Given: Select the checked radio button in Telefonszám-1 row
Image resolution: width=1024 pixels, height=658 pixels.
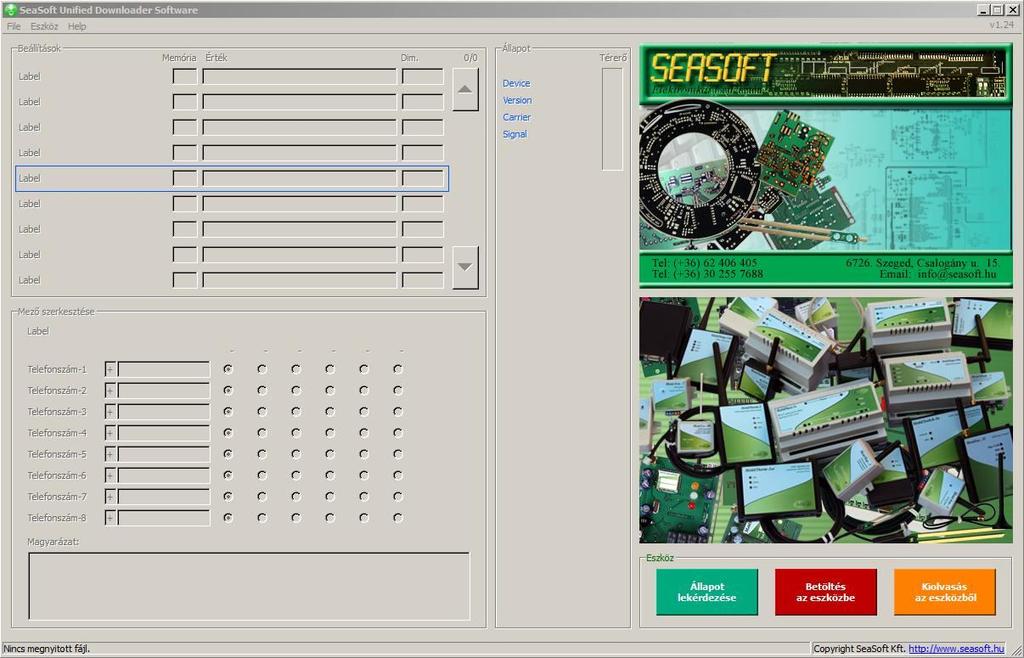Looking at the screenshot, I should pos(228,369).
